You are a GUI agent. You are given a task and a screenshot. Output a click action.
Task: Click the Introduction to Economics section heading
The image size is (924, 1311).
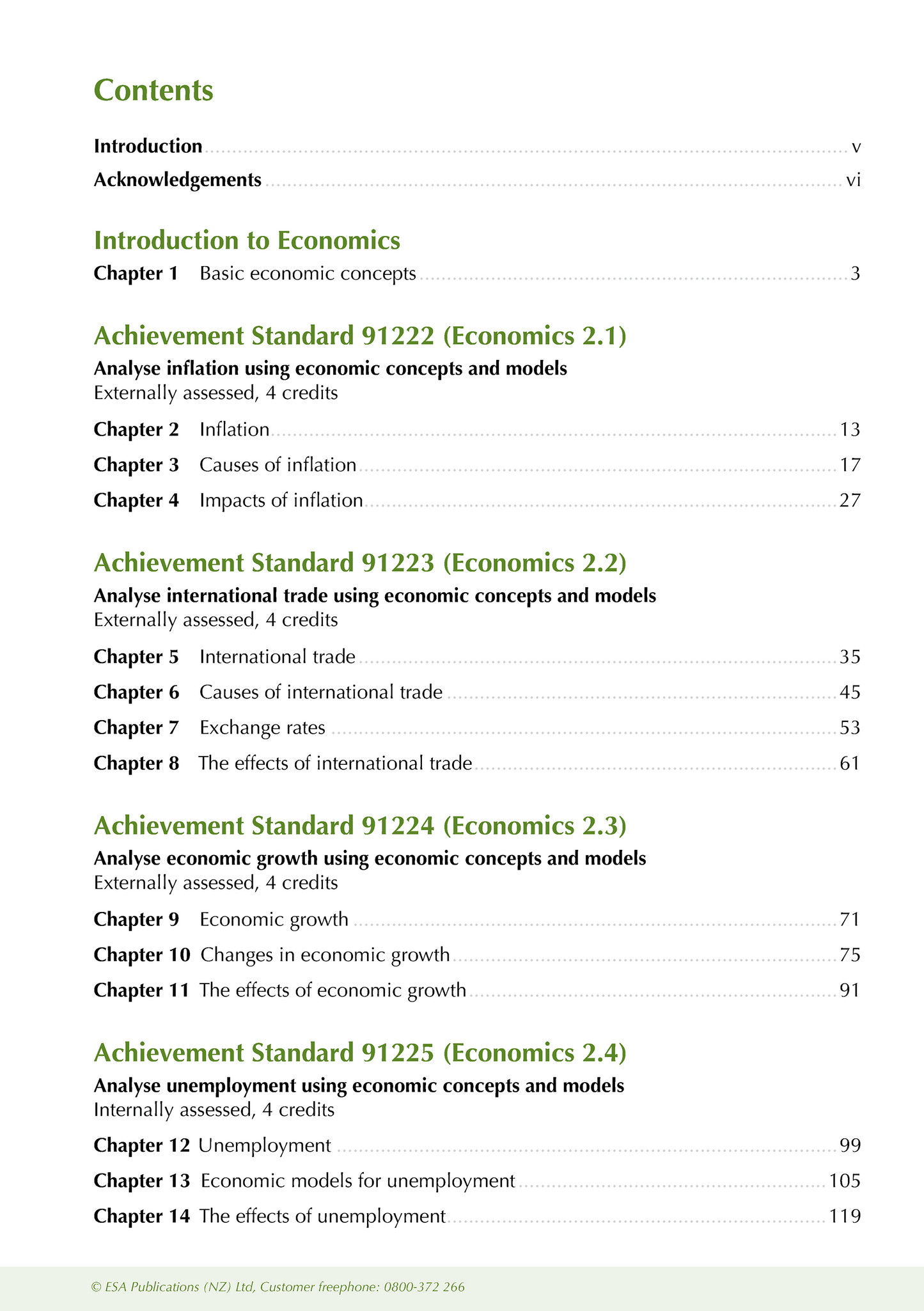tap(247, 240)
